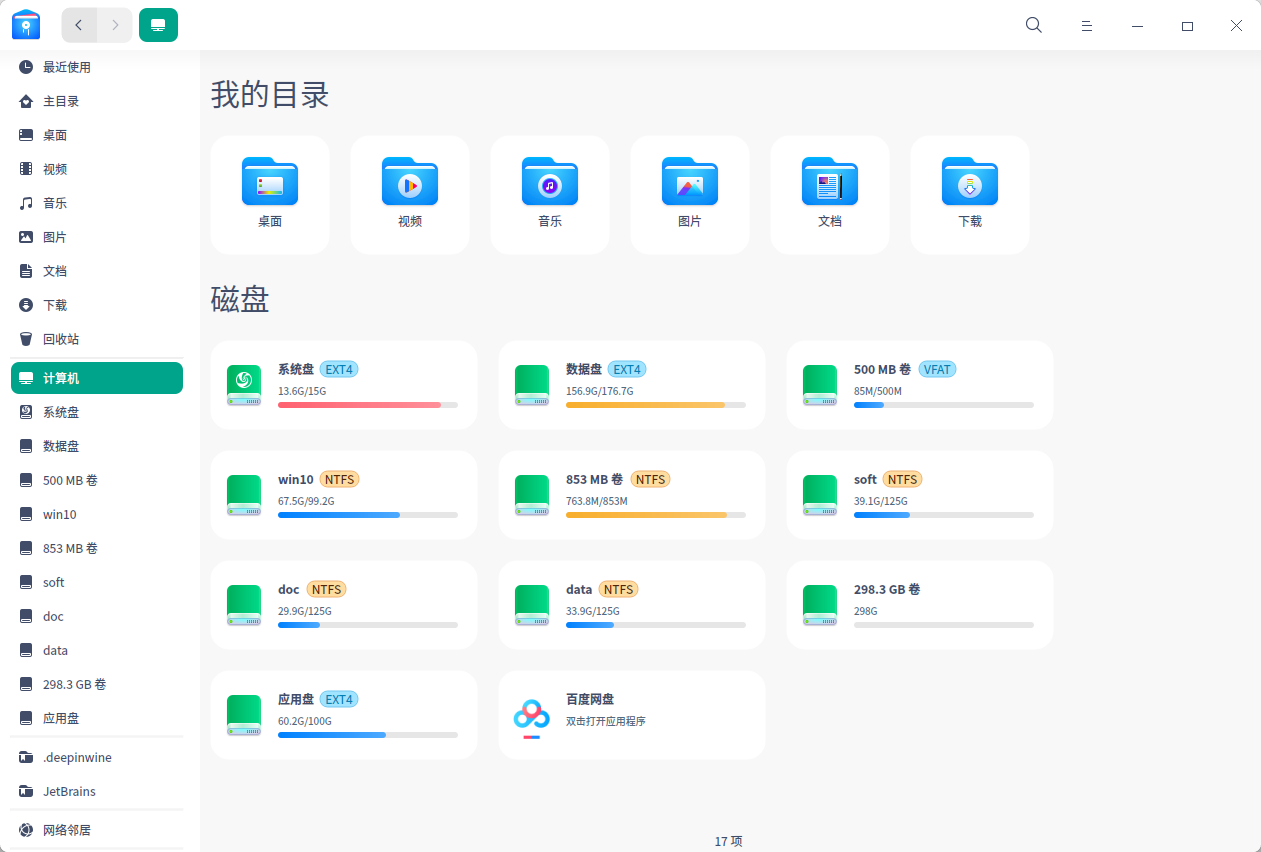1261x852 pixels.
Task: Open the search magnifier
Action: pyautogui.click(x=1034, y=25)
